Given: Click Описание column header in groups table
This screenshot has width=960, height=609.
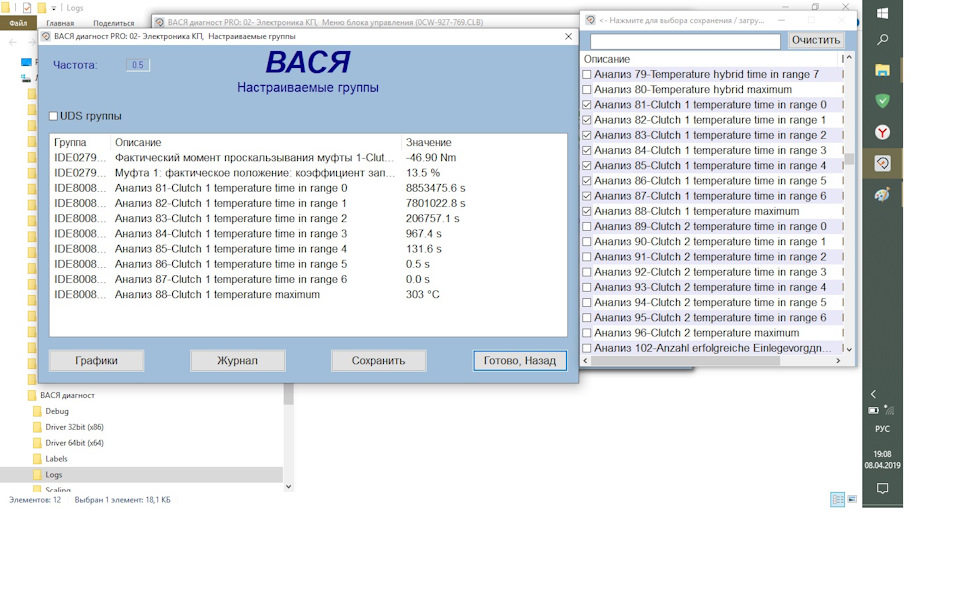Looking at the screenshot, I should [x=256, y=142].
